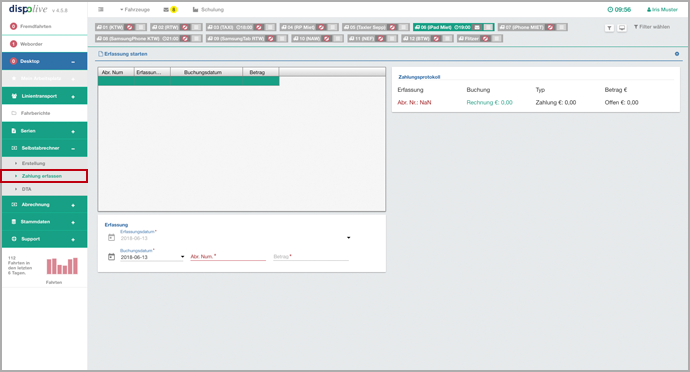Screen dimensions: 690x372
Task: Open the Schulung item in the top bar
Action: pyautogui.click(x=208, y=9)
